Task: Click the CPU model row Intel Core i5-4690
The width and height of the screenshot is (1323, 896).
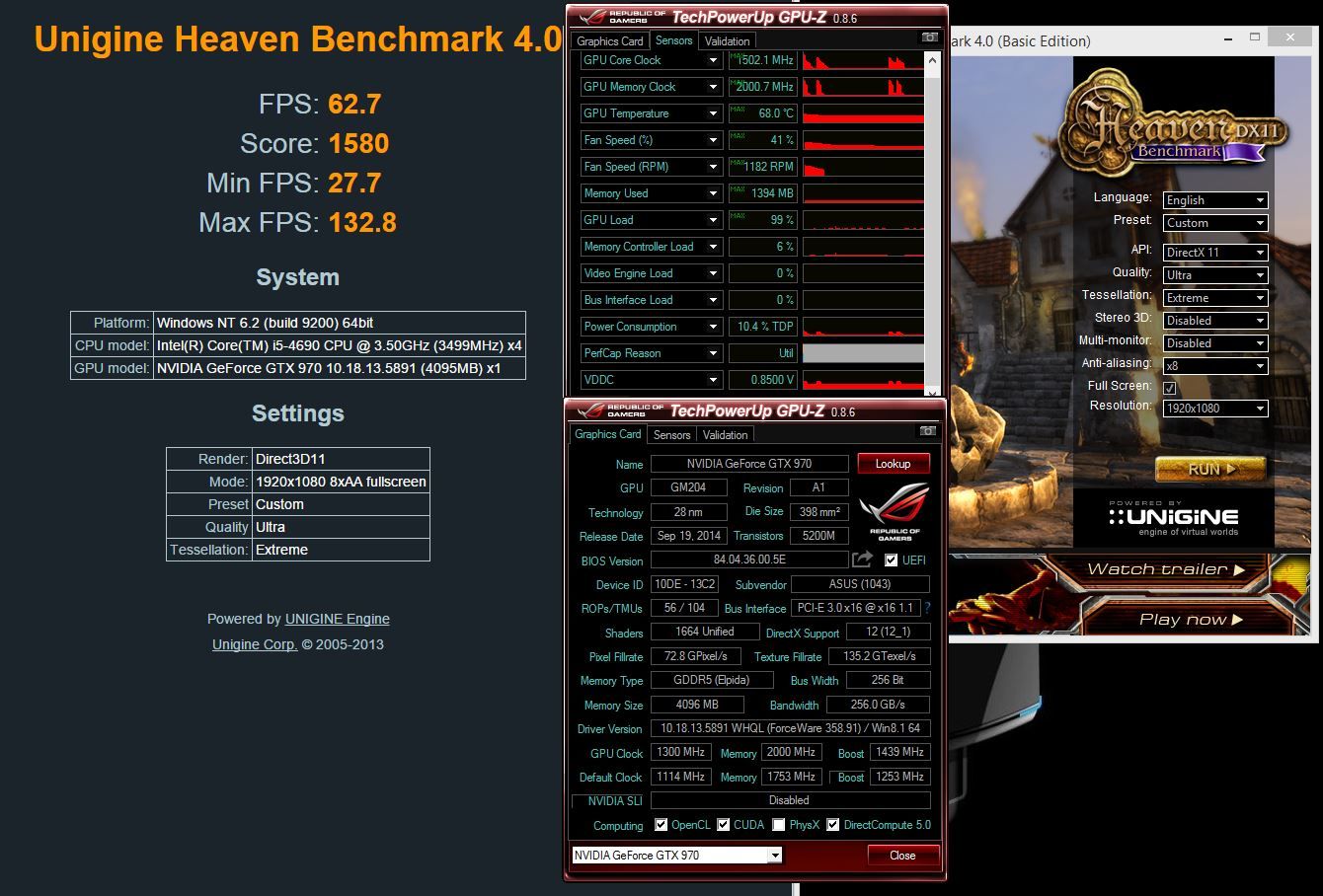Action: pyautogui.click(x=298, y=345)
